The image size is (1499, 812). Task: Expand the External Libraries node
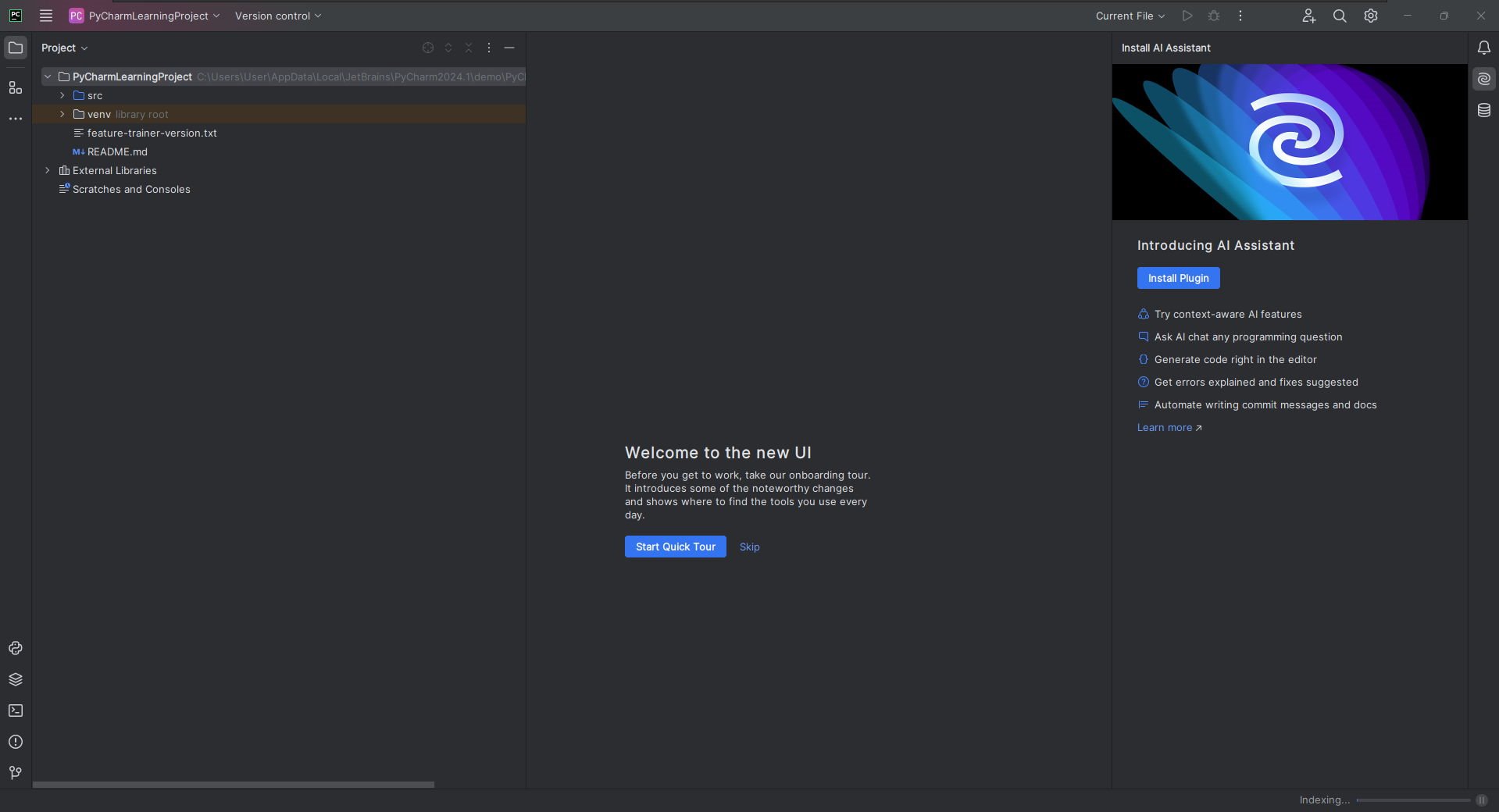[48, 170]
